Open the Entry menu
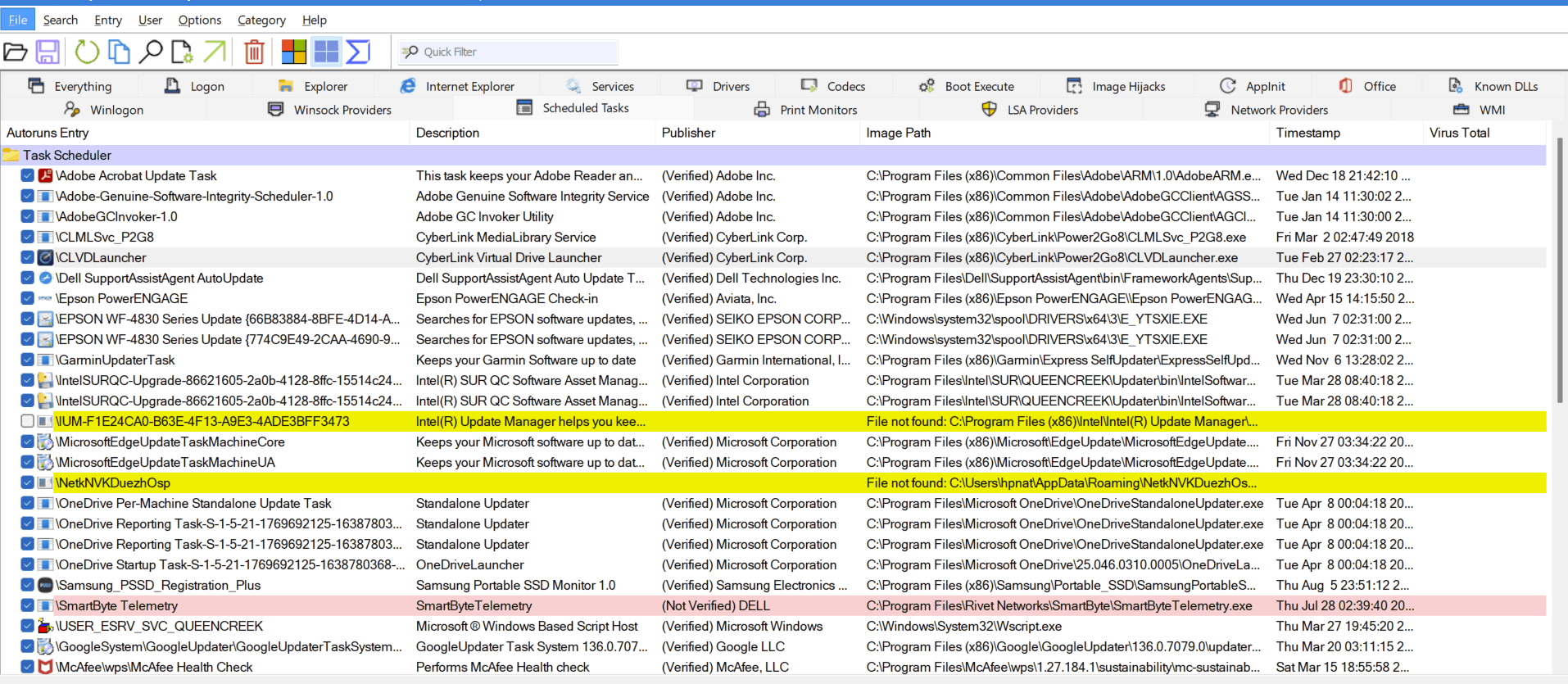Viewport: 1568px width, 684px height. coord(108,20)
